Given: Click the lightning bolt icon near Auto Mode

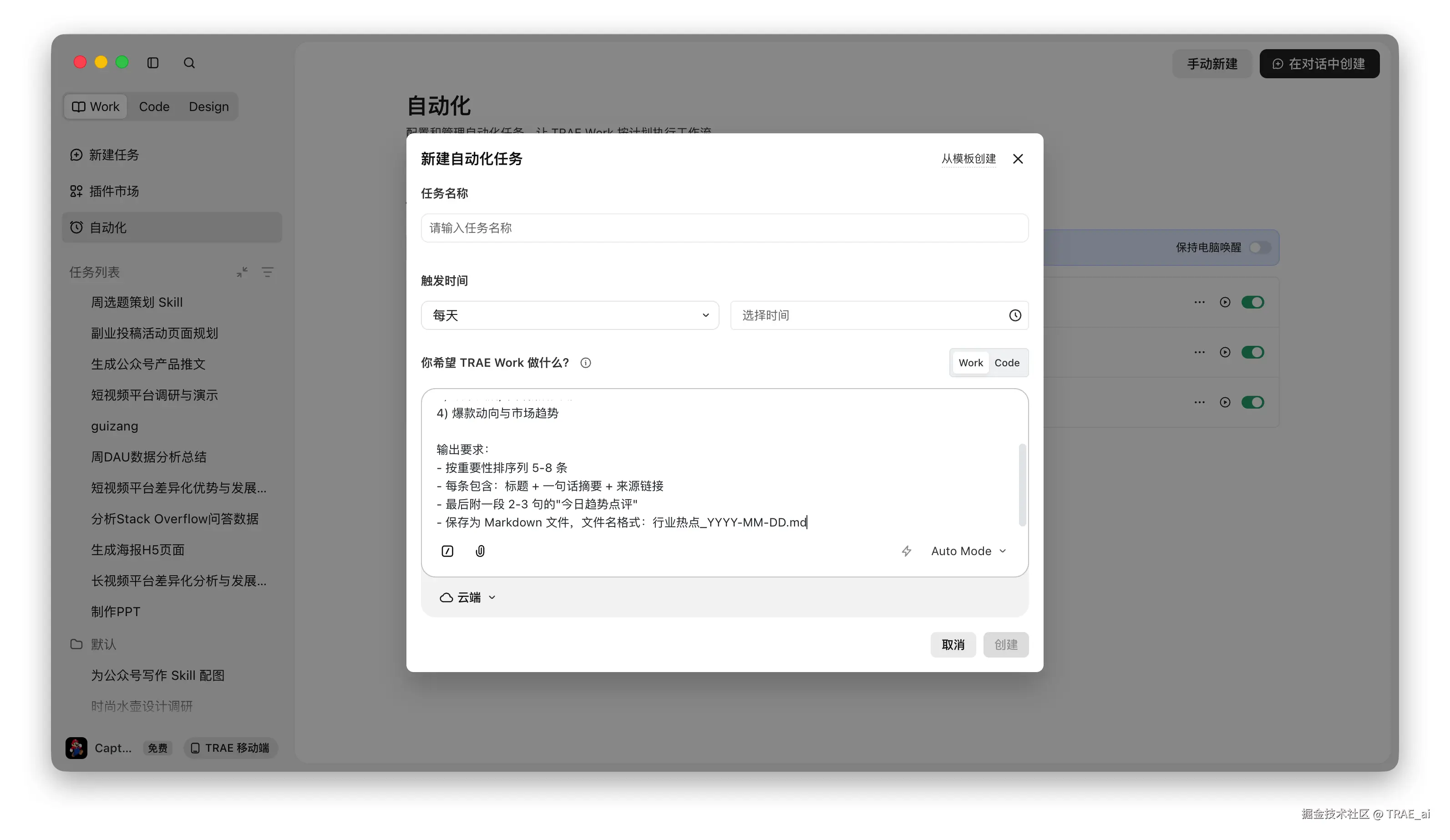Looking at the screenshot, I should click(x=906, y=551).
